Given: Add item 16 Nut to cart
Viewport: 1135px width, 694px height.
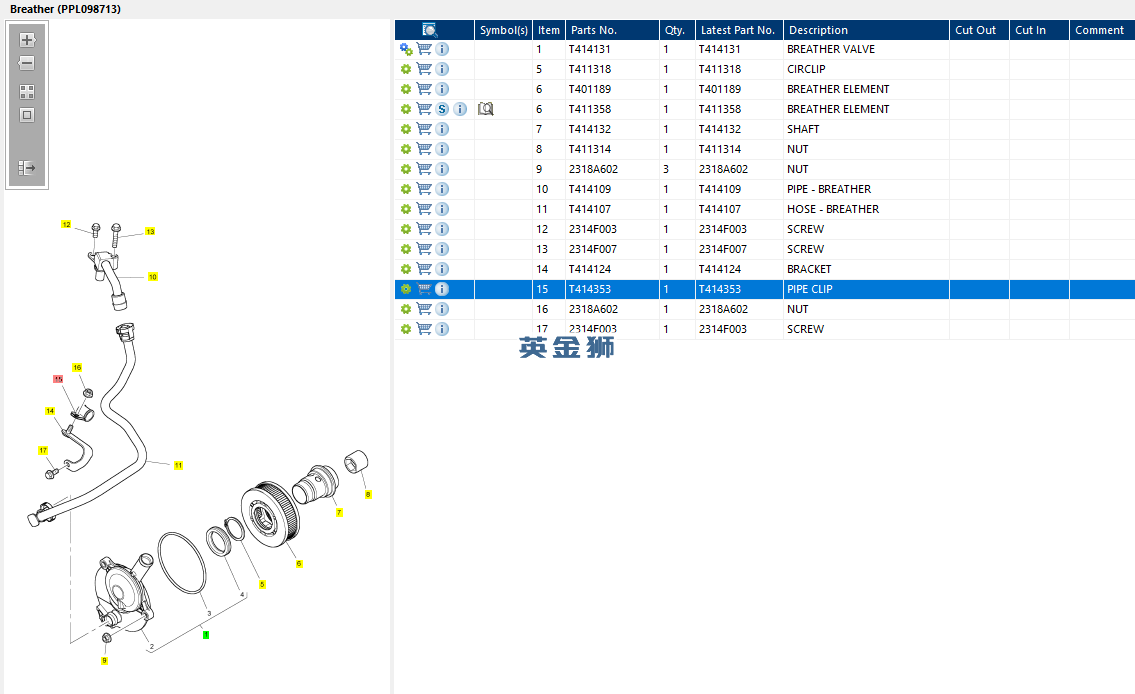Looking at the screenshot, I should point(424,309).
